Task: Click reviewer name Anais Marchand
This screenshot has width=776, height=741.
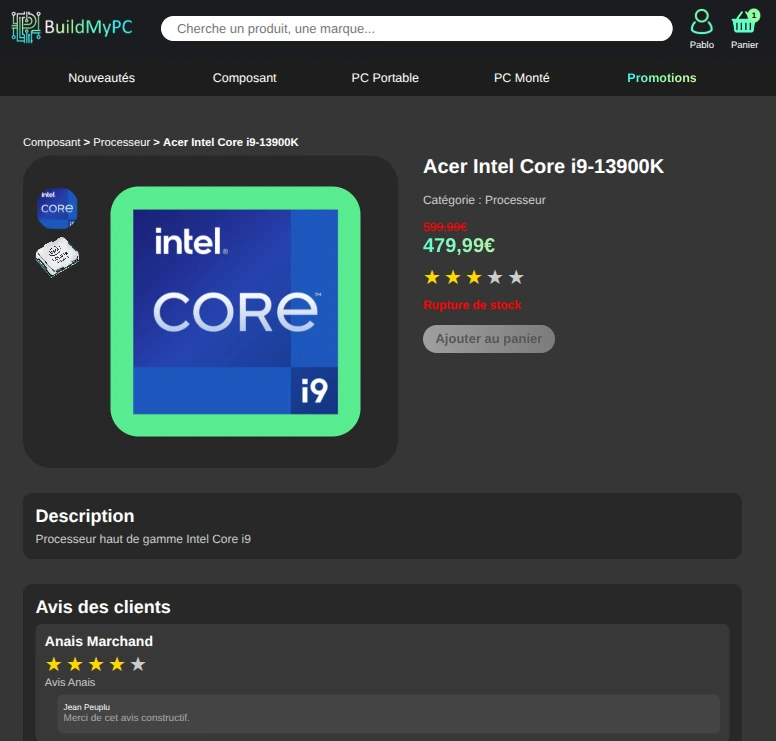Action: click(99, 642)
